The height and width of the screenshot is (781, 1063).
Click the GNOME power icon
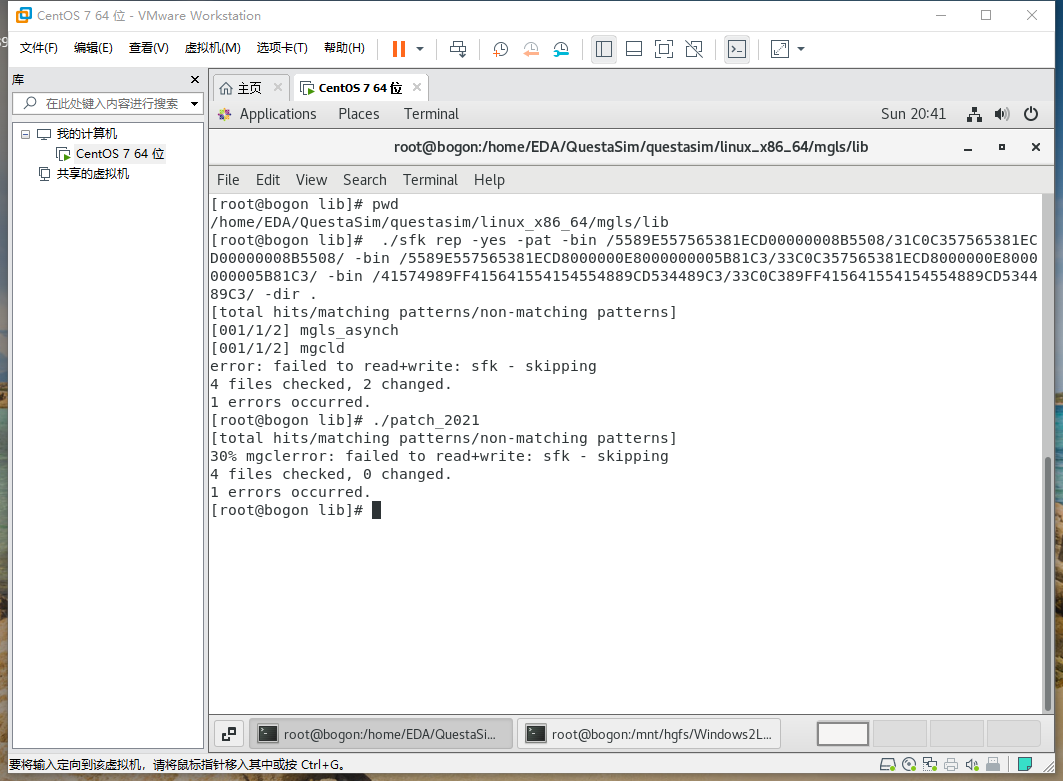pyautogui.click(x=1030, y=114)
